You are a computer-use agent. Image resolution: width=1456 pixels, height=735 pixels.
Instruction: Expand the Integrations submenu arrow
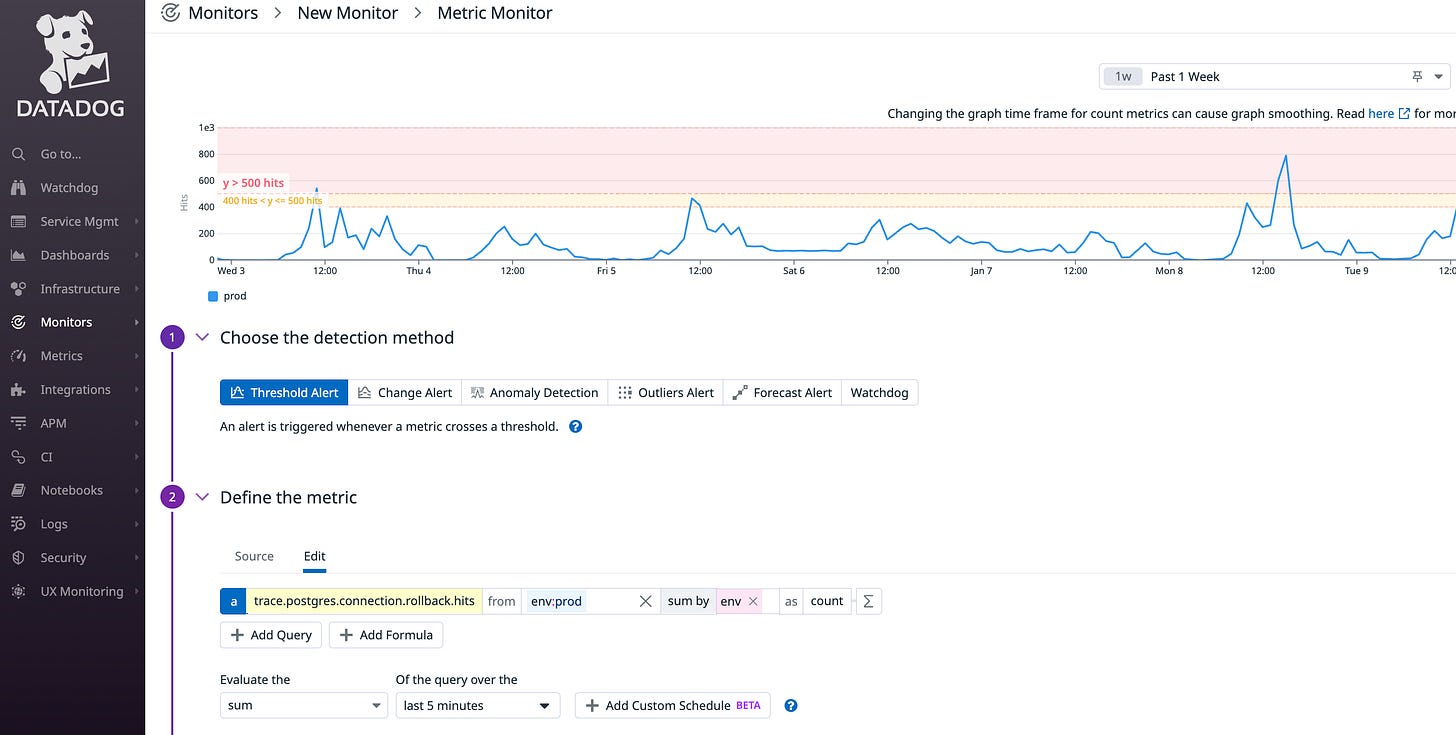[136, 390]
